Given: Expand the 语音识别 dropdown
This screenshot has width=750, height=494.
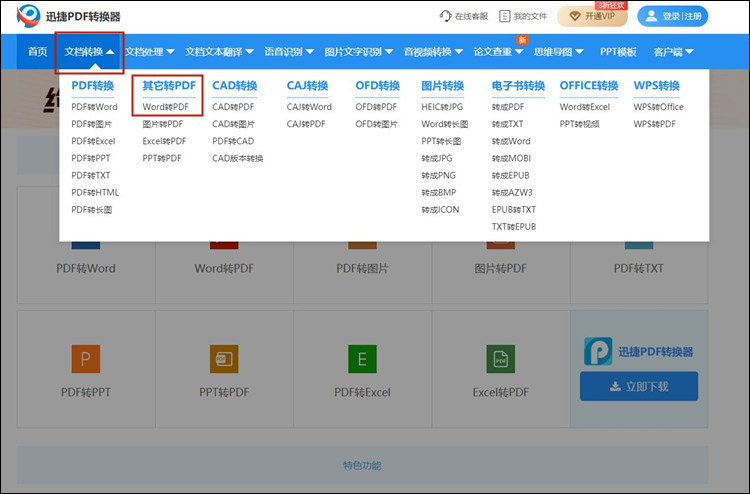Looking at the screenshot, I should [289, 52].
